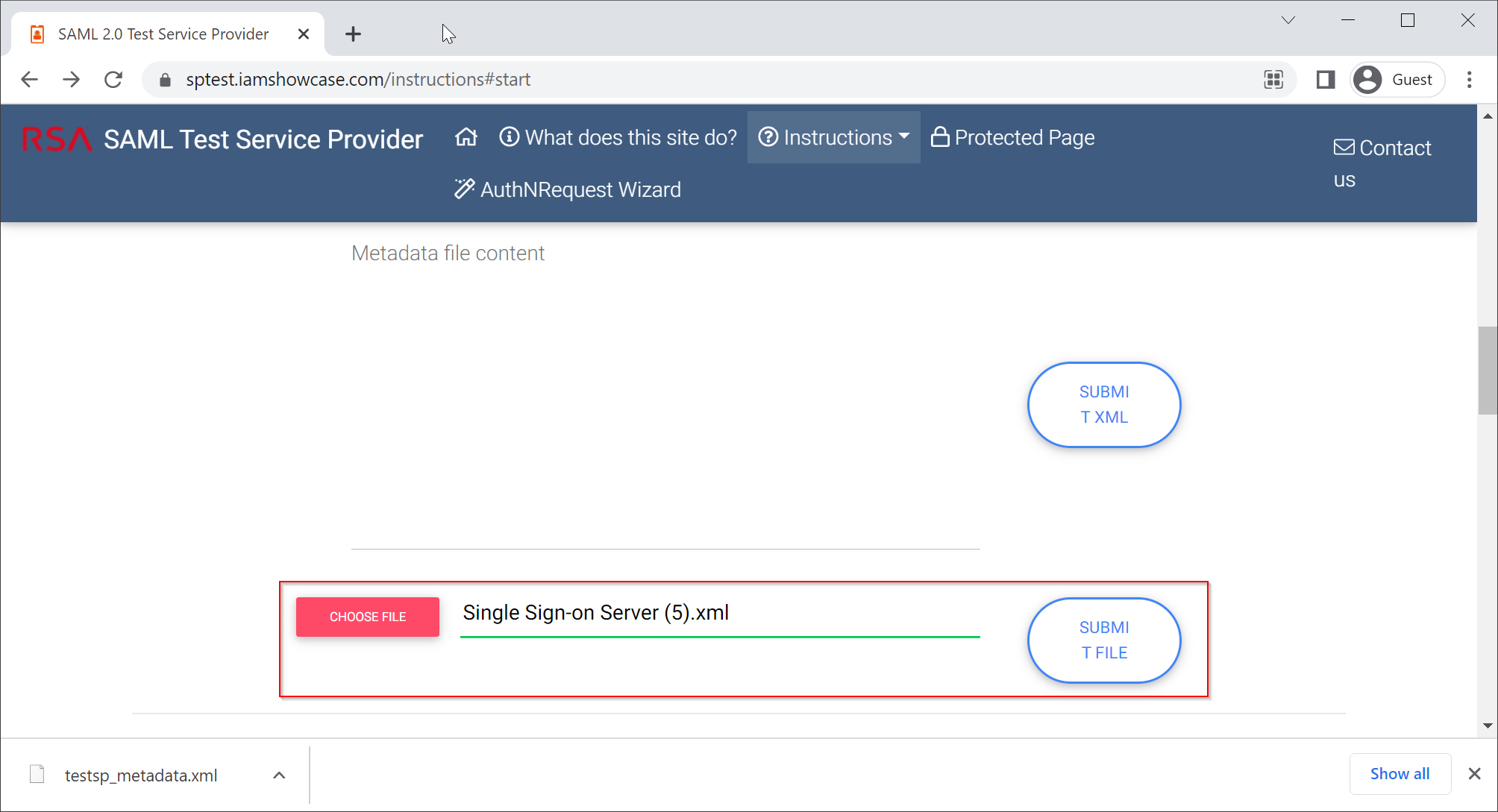Open tab search chevron in title bar
Screen dimensions: 1498x812
(x=1288, y=21)
